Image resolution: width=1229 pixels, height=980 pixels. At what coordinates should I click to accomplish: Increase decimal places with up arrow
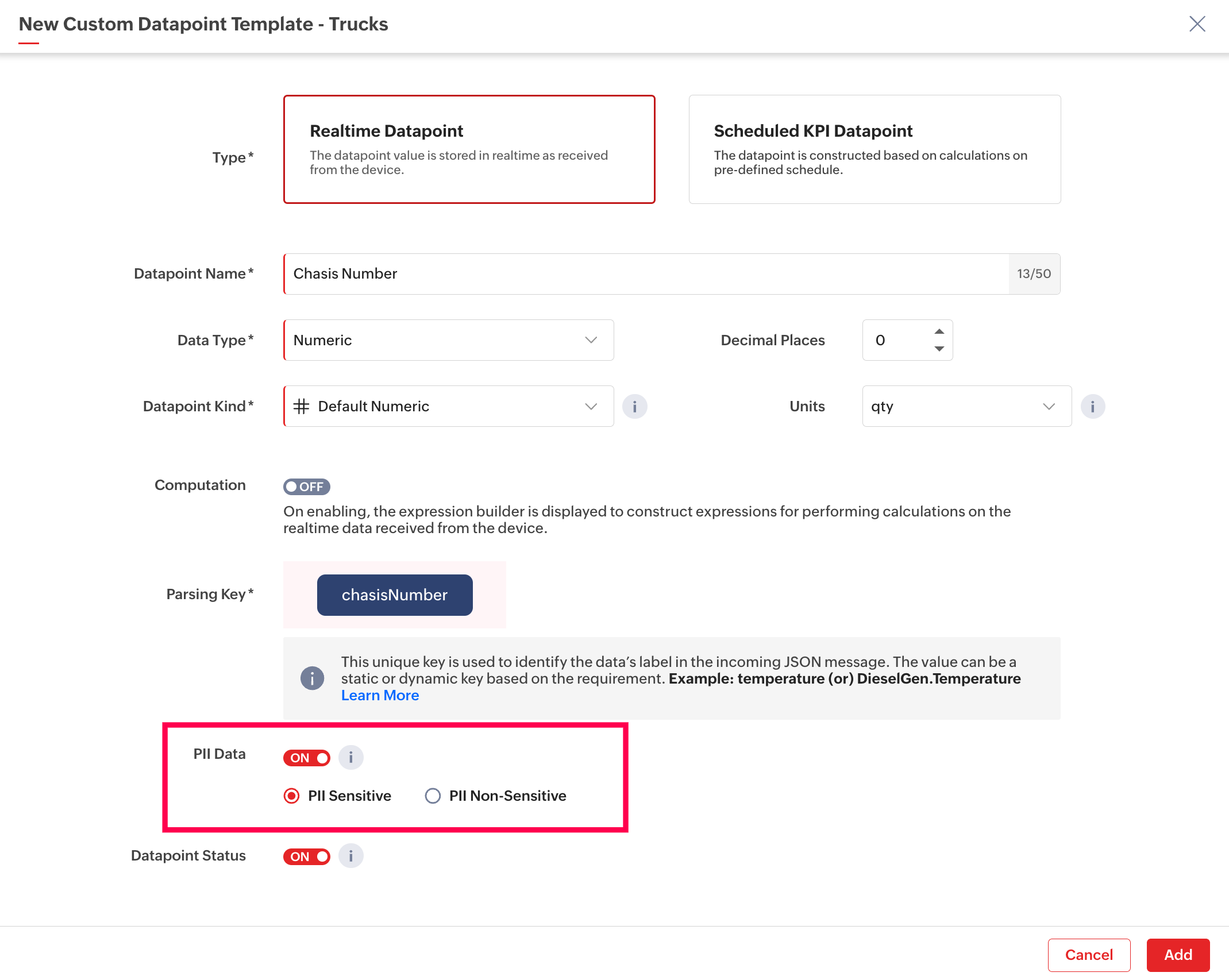click(939, 331)
